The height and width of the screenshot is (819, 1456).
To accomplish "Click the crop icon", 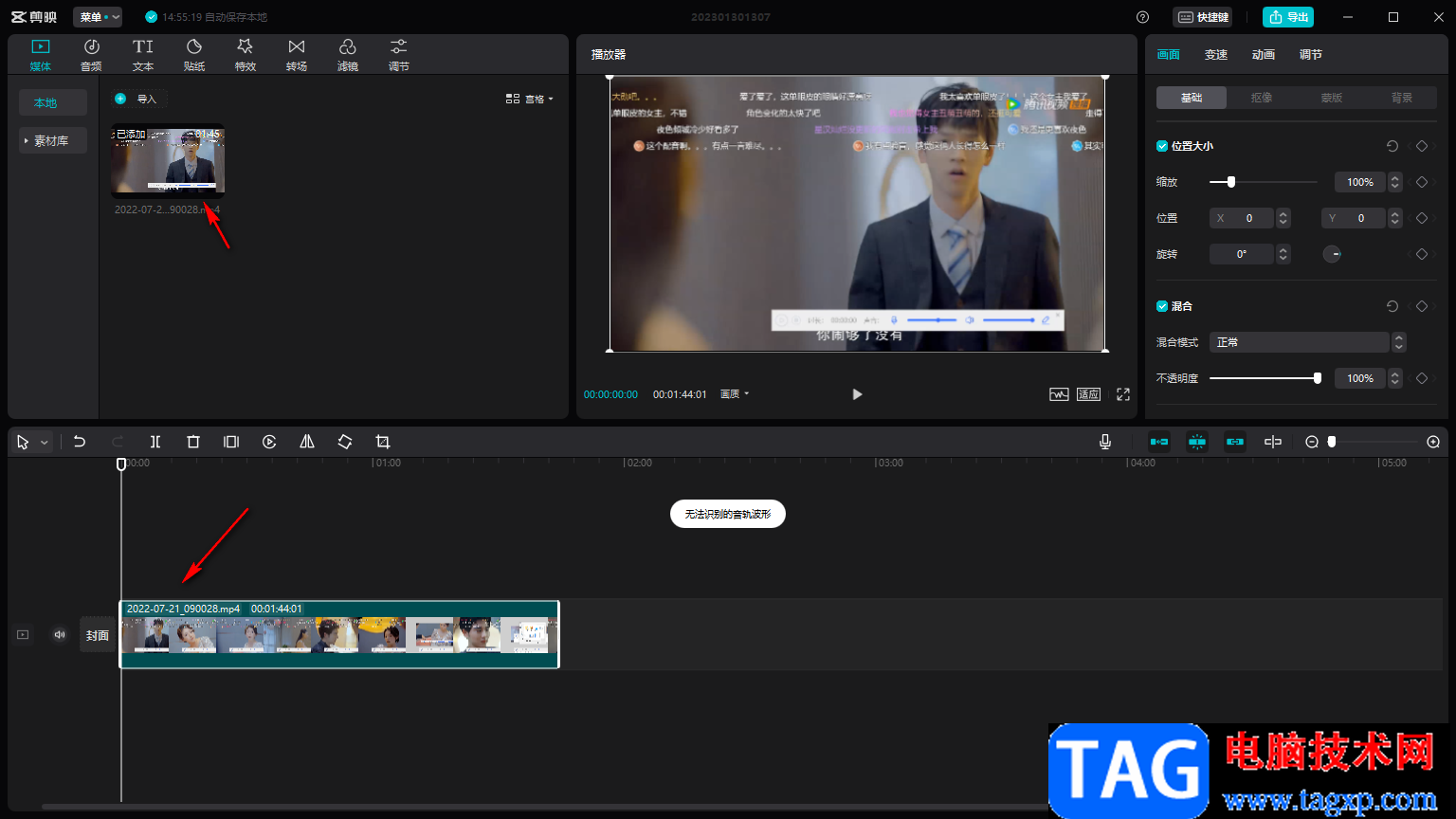I will click(383, 442).
